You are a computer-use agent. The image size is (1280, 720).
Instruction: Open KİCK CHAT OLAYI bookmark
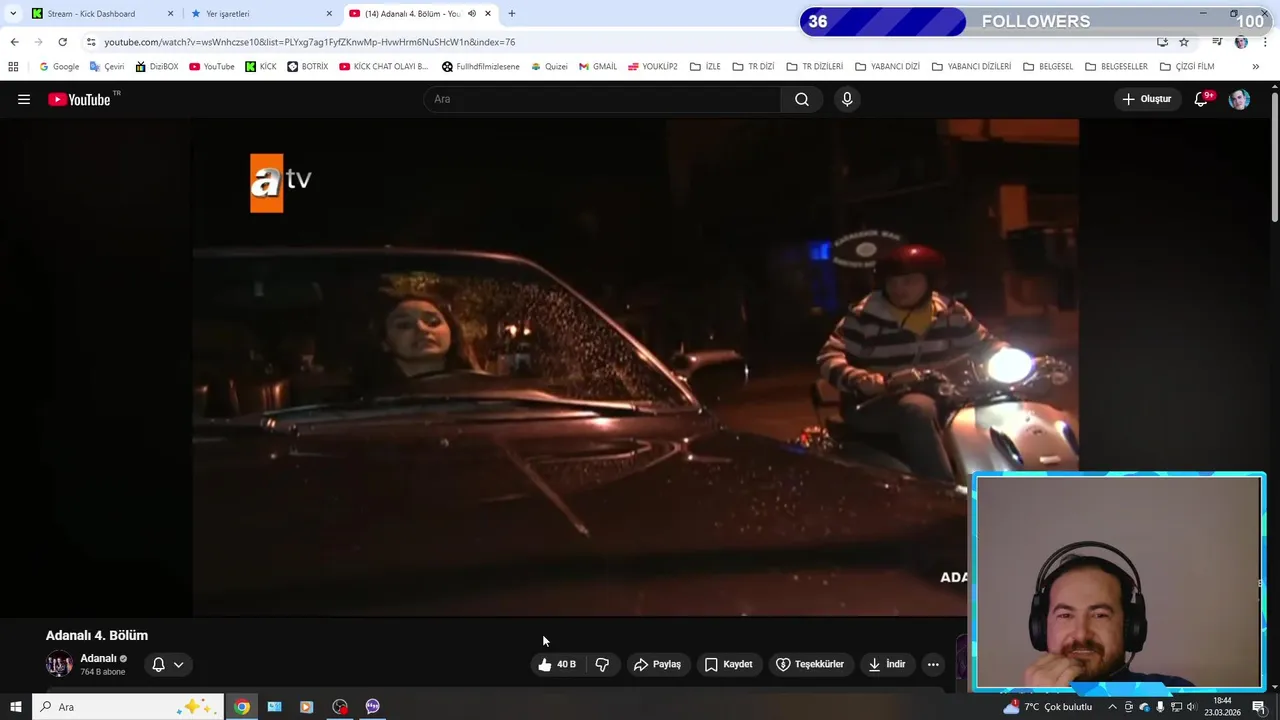point(383,67)
